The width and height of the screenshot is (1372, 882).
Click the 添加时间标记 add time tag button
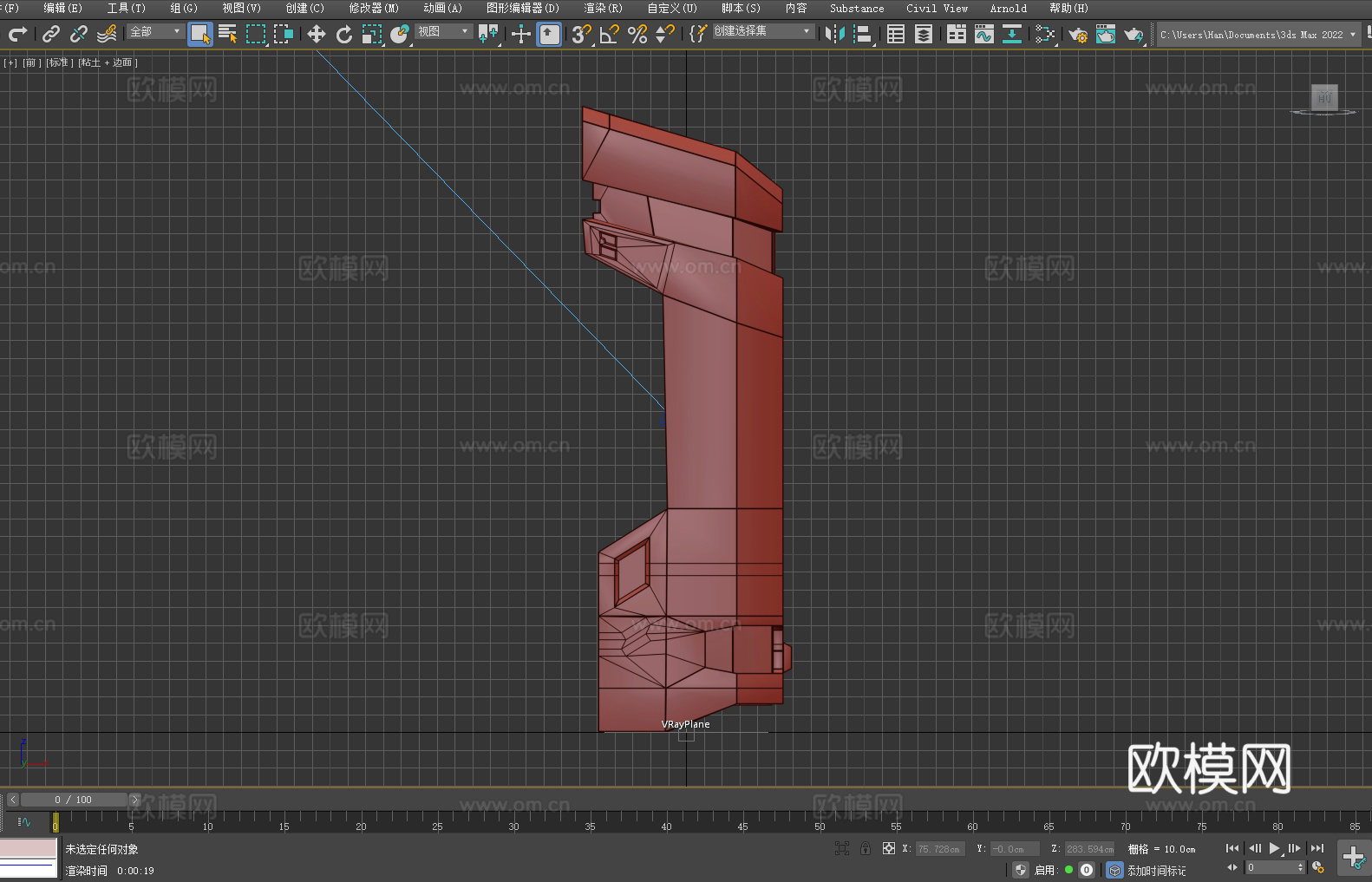click(1156, 870)
